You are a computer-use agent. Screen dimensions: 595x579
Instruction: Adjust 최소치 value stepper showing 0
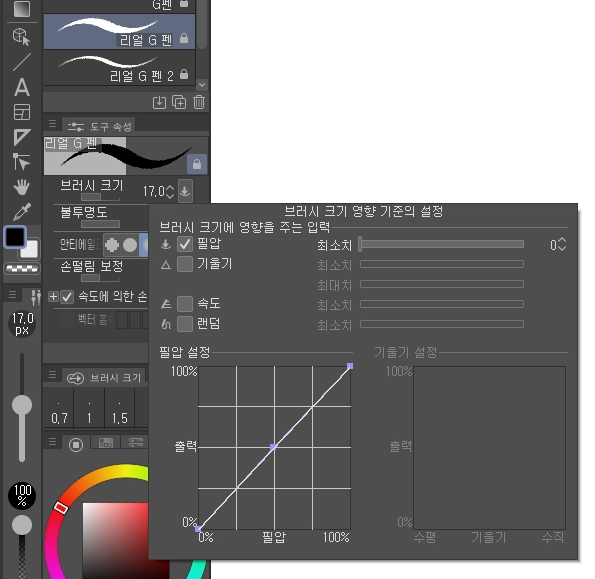tap(562, 244)
